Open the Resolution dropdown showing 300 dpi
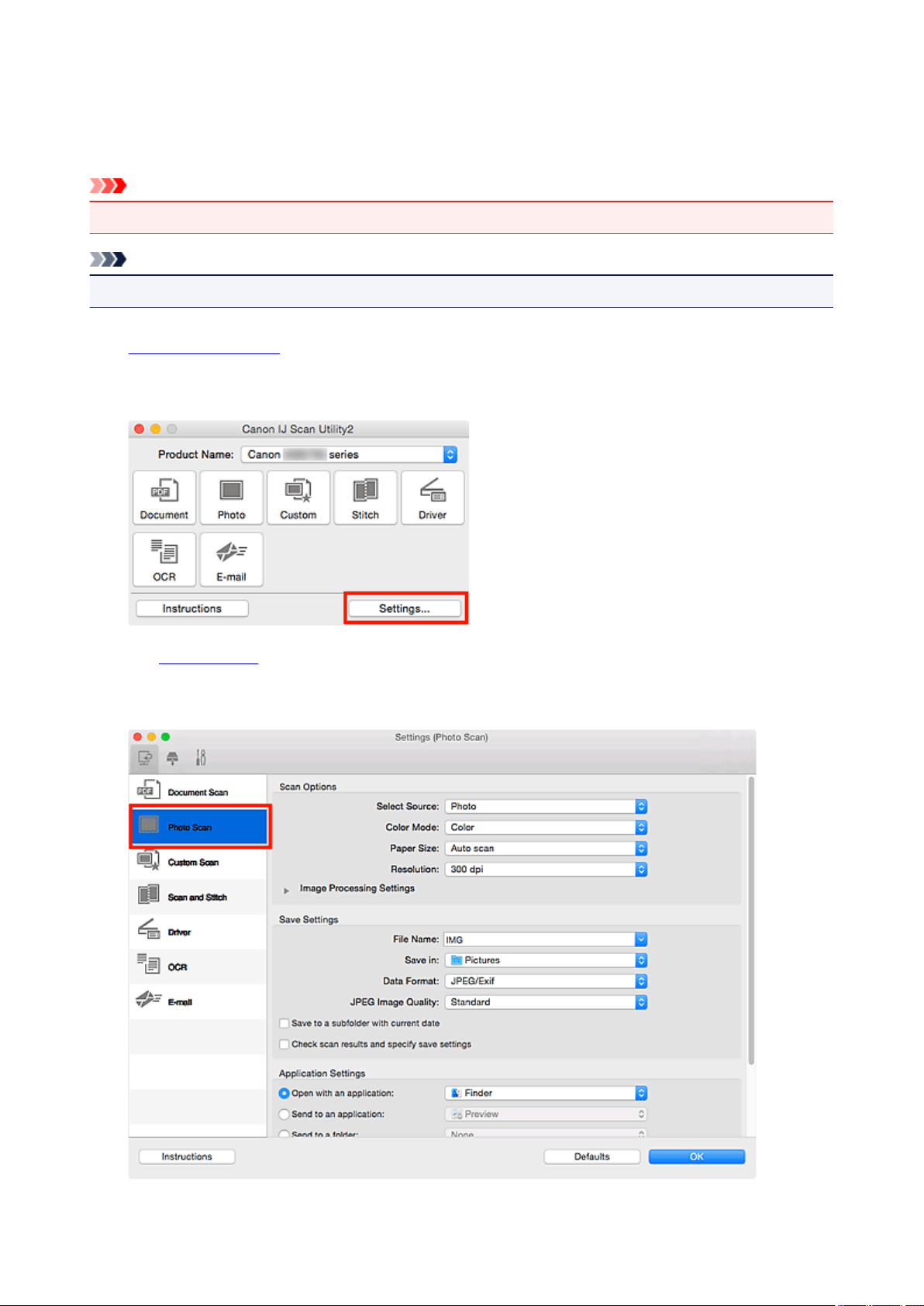The width and height of the screenshot is (924, 1306). tap(546, 869)
